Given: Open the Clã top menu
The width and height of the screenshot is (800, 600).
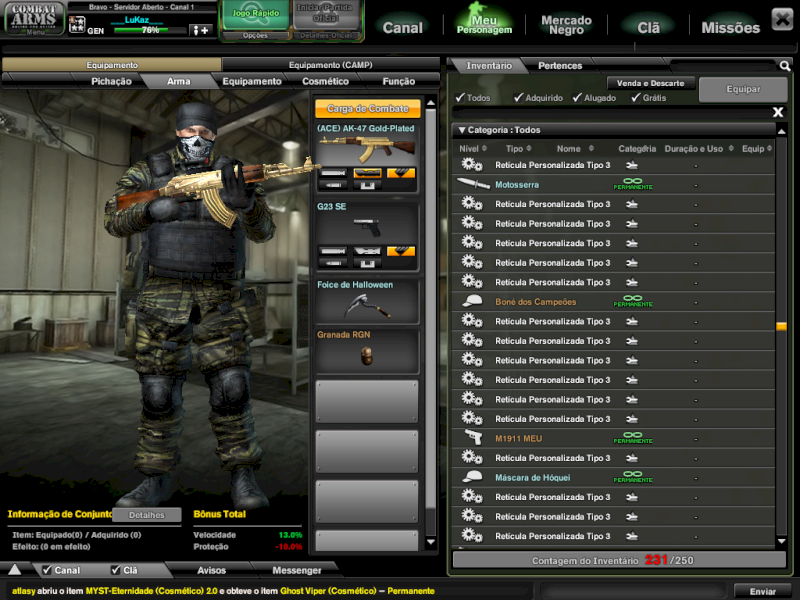Looking at the screenshot, I should [x=648, y=28].
